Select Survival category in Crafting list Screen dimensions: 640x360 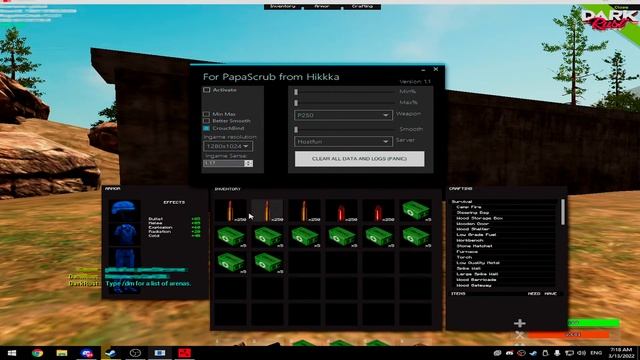(x=462, y=202)
